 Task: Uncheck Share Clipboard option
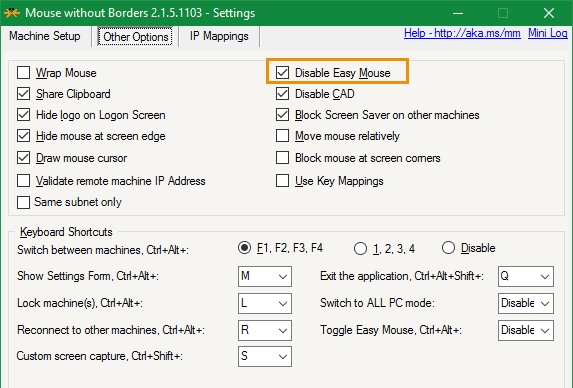point(23,94)
